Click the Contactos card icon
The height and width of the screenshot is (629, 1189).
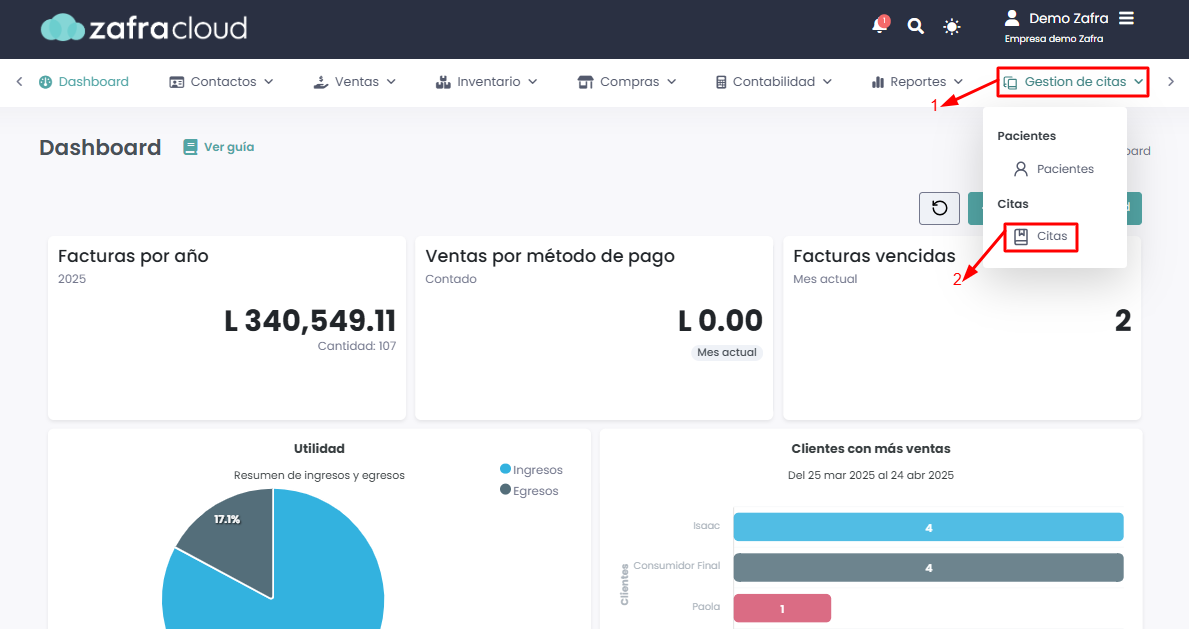(x=177, y=82)
